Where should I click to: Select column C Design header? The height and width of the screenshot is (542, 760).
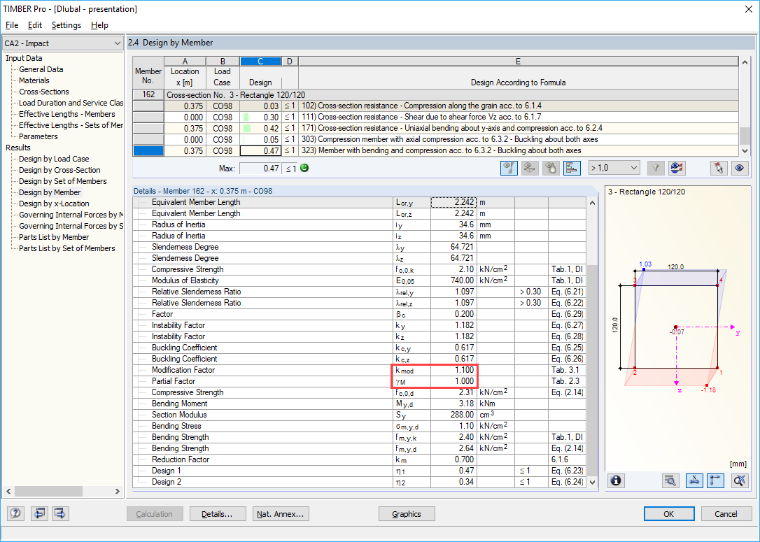pos(260,62)
